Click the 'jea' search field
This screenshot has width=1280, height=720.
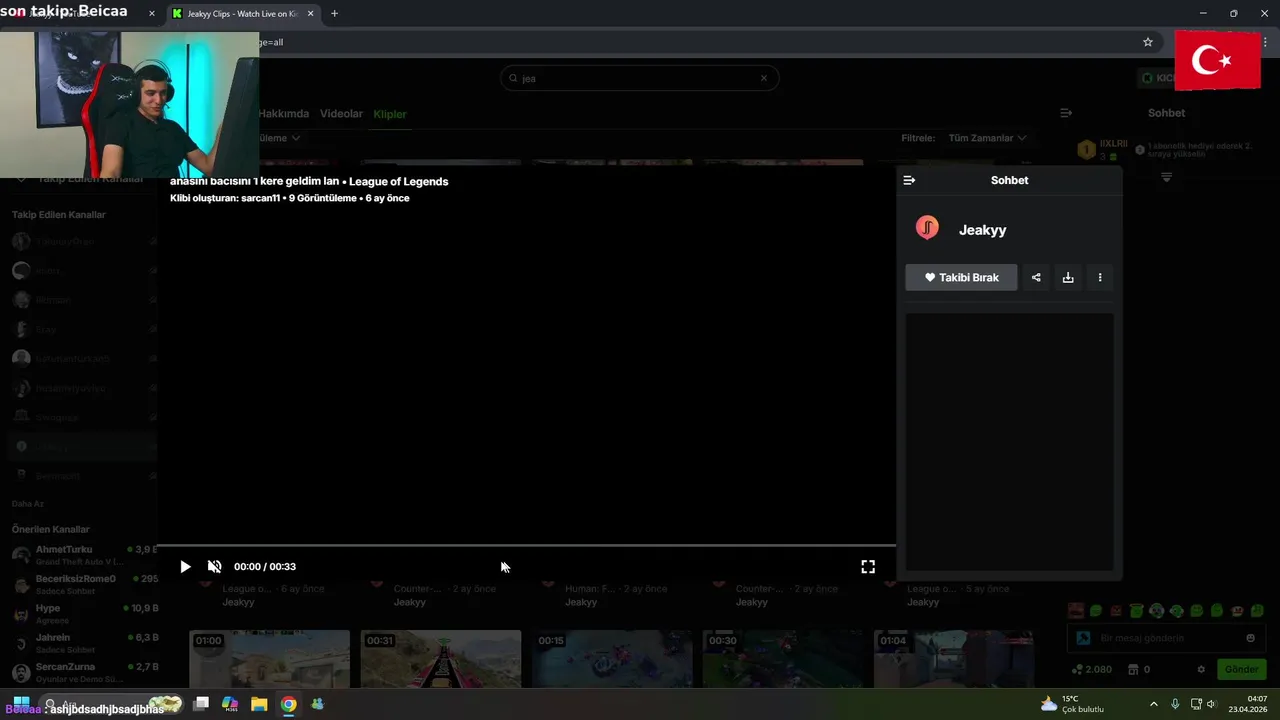click(639, 78)
